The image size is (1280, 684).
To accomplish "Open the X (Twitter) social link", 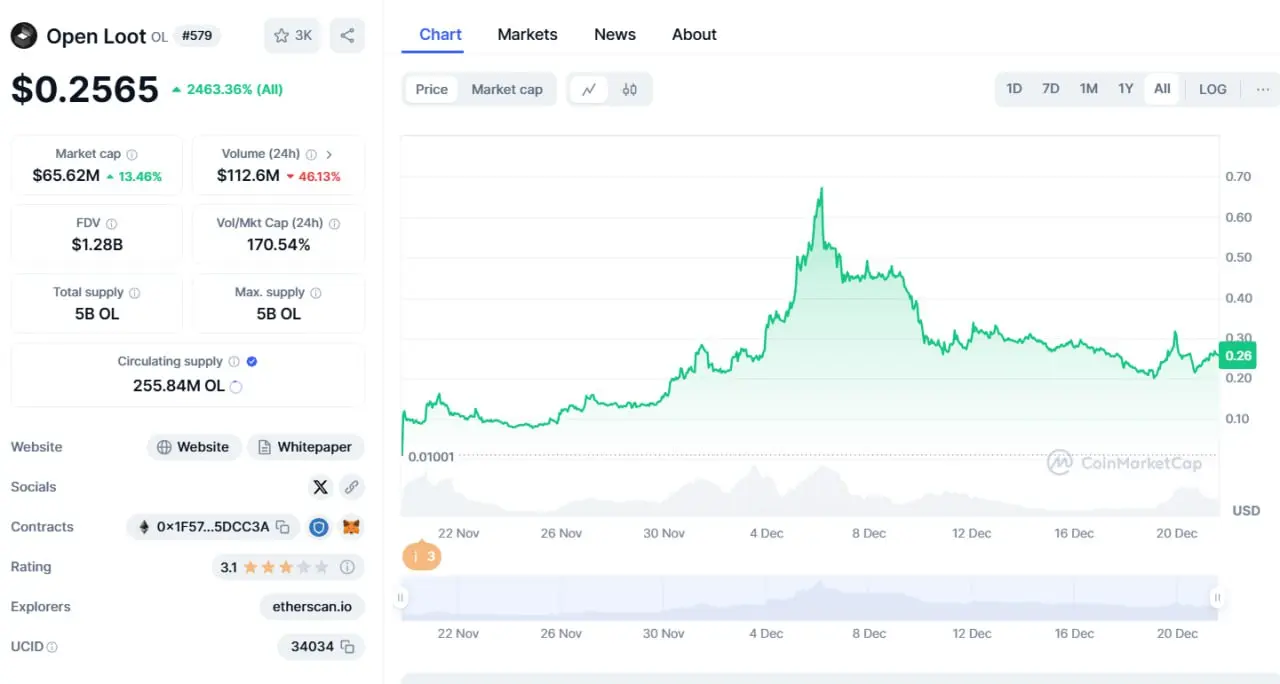I will point(320,487).
